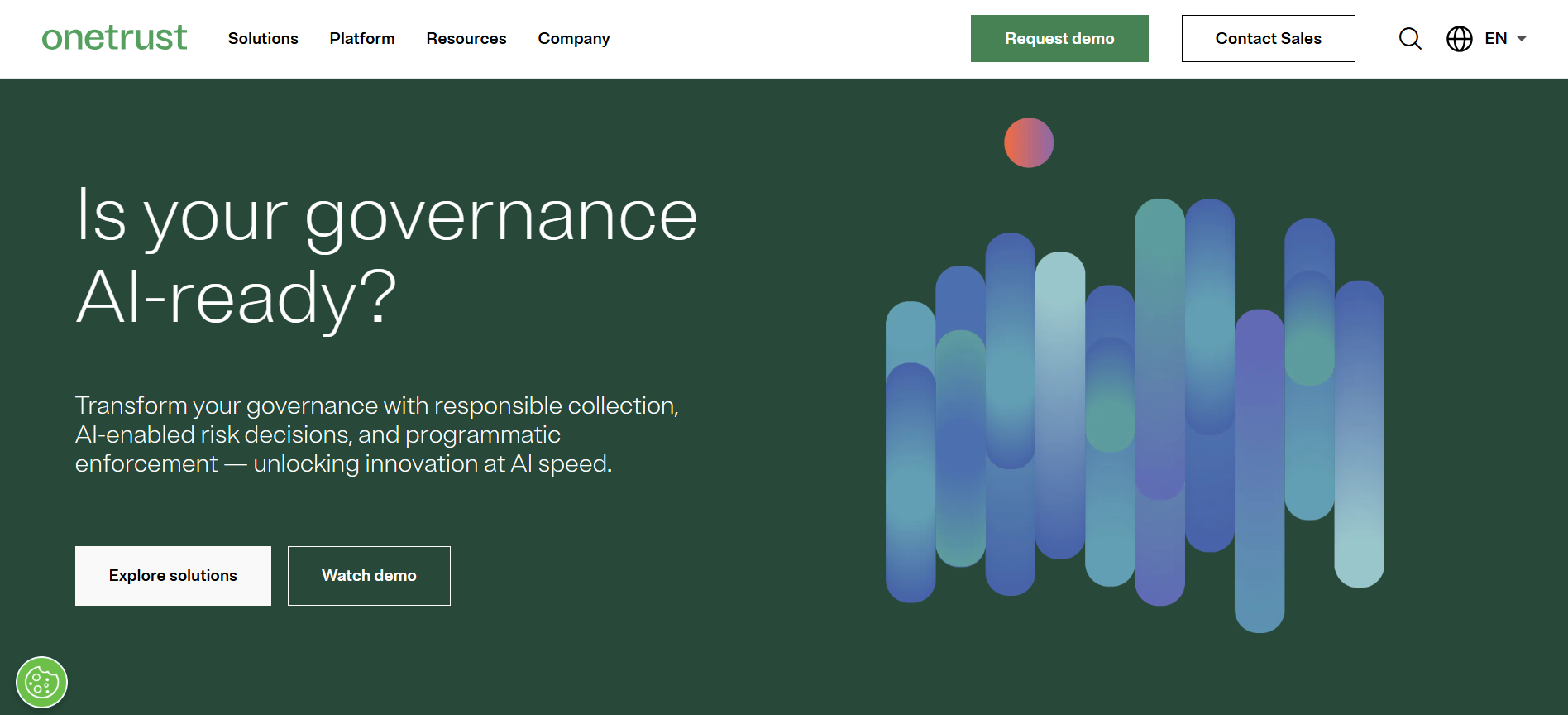
Task: Open the Company menu
Action: (x=574, y=39)
